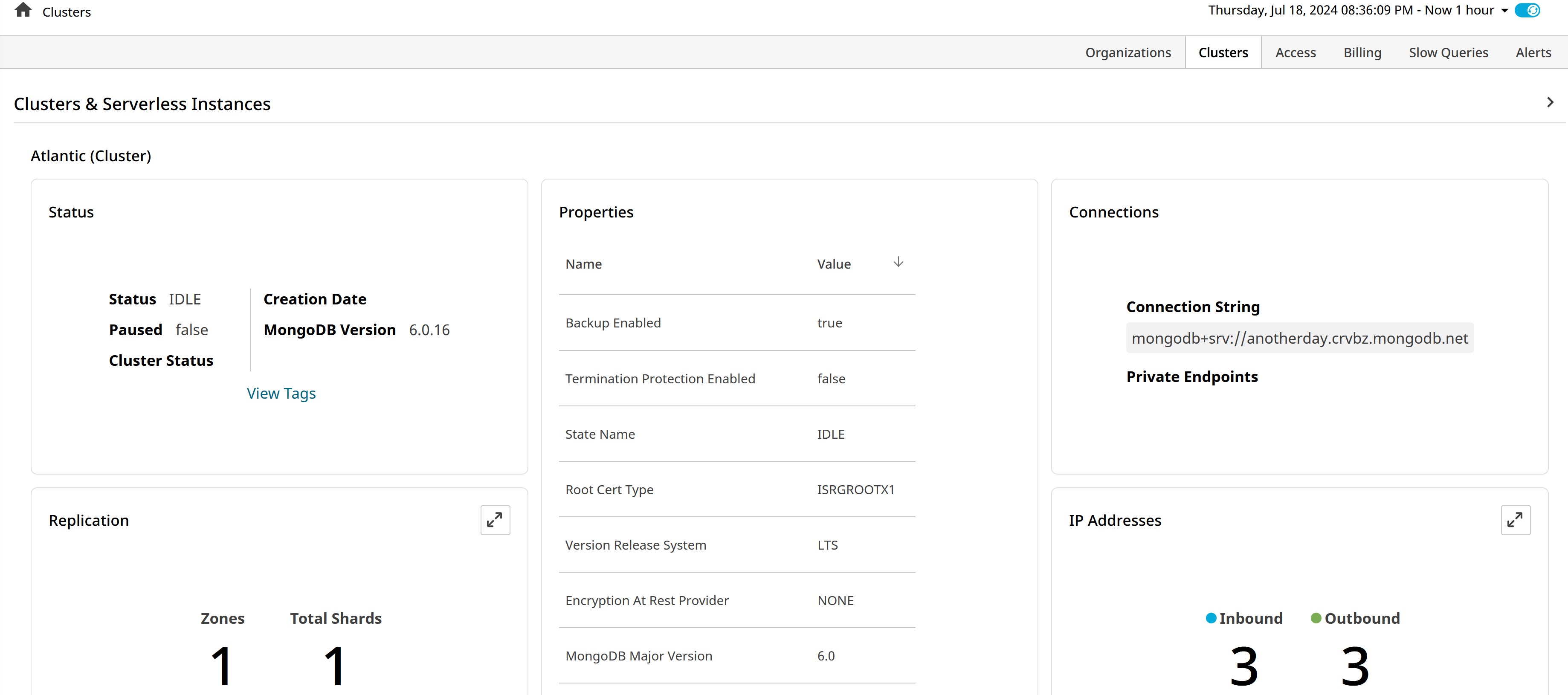The width and height of the screenshot is (1568, 695).
Task: Open the time range dropdown arrow
Action: click(x=1505, y=11)
